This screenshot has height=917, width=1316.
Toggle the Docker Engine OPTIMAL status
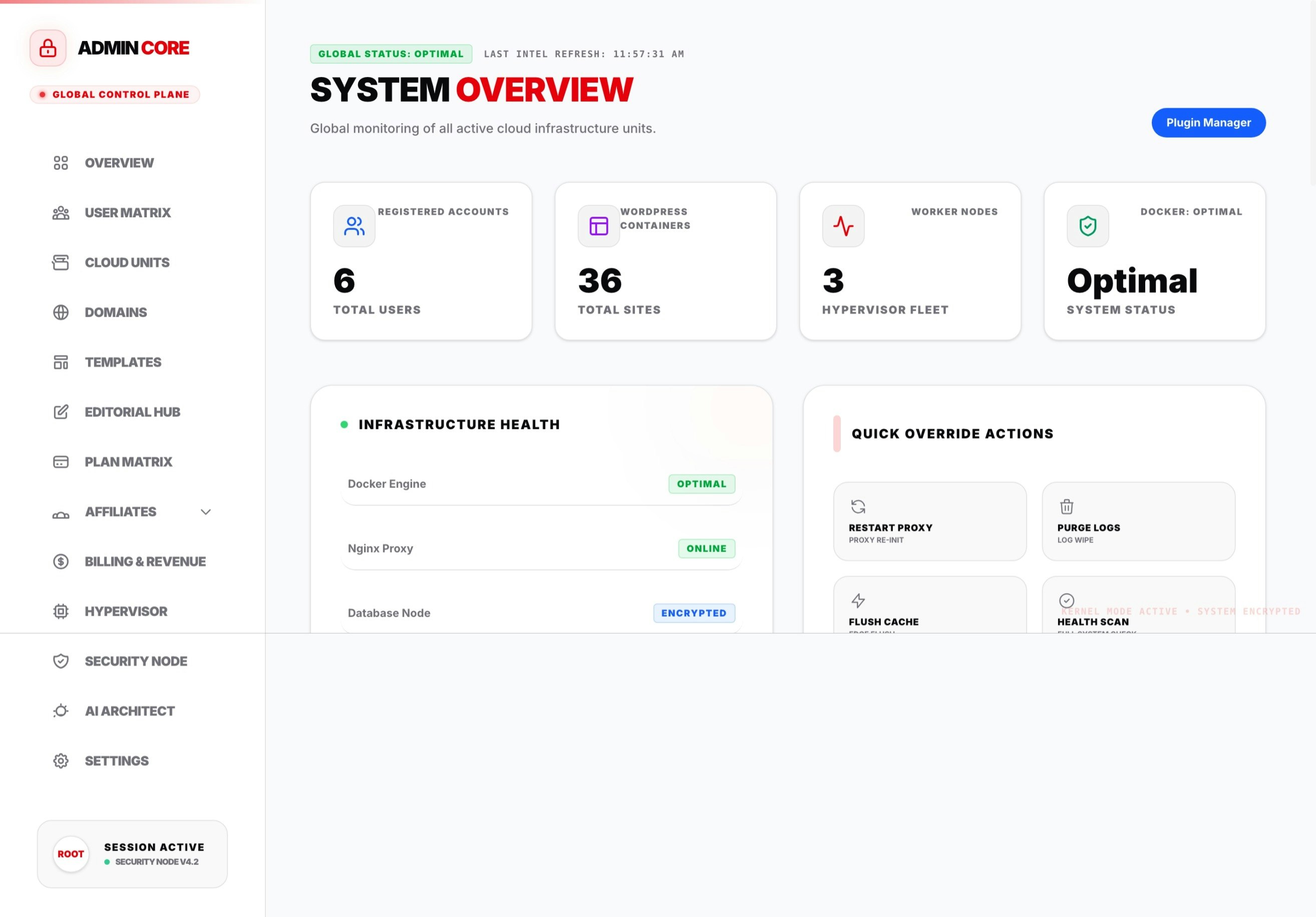click(702, 484)
